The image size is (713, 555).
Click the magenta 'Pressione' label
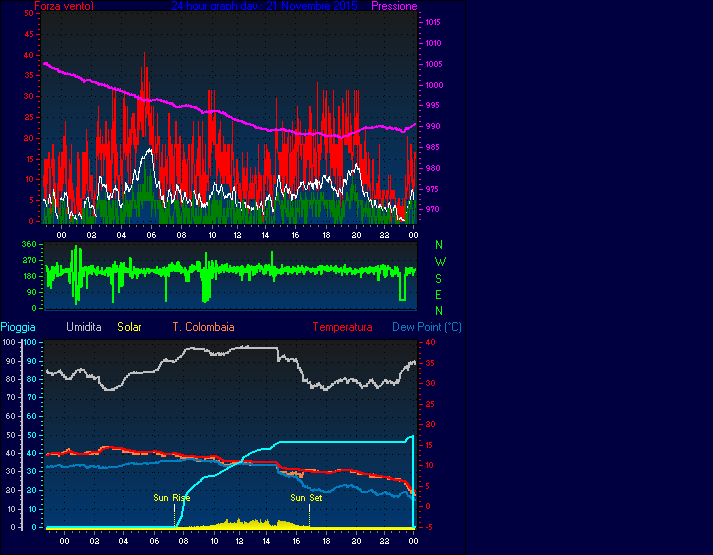394,6
